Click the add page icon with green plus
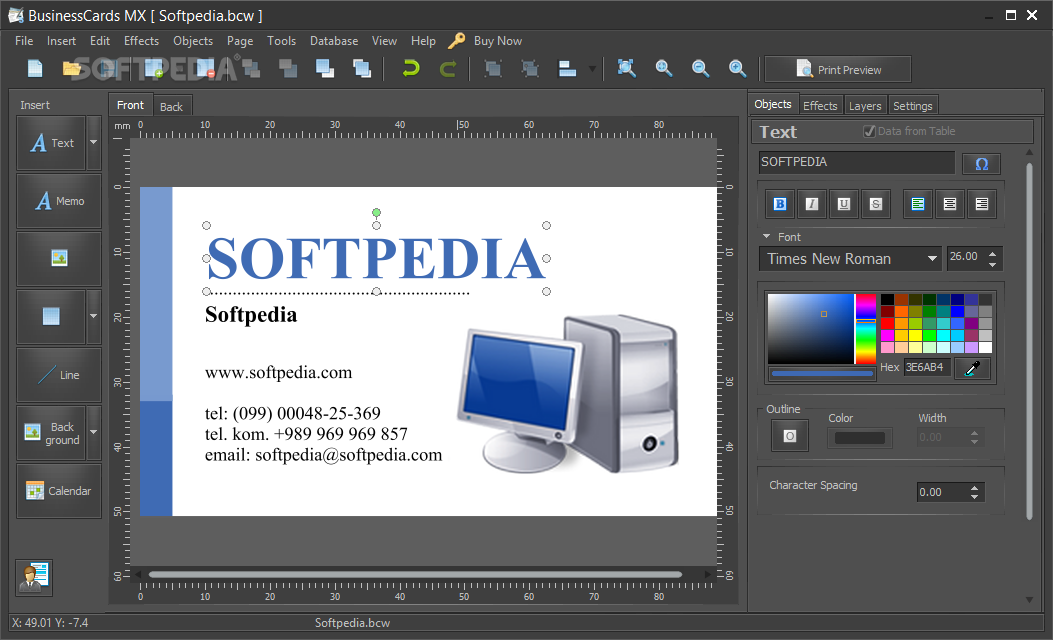 point(154,68)
